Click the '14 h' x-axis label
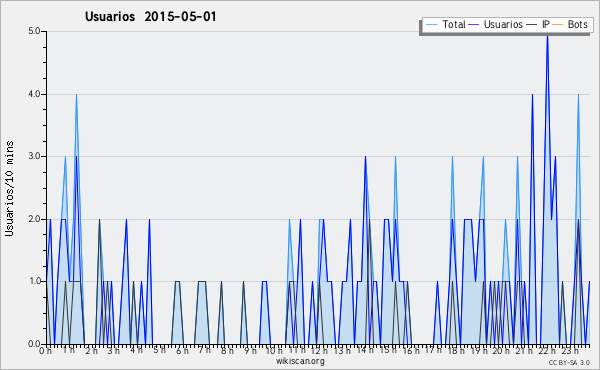Screen dimensions: 600x370 click(x=365, y=350)
